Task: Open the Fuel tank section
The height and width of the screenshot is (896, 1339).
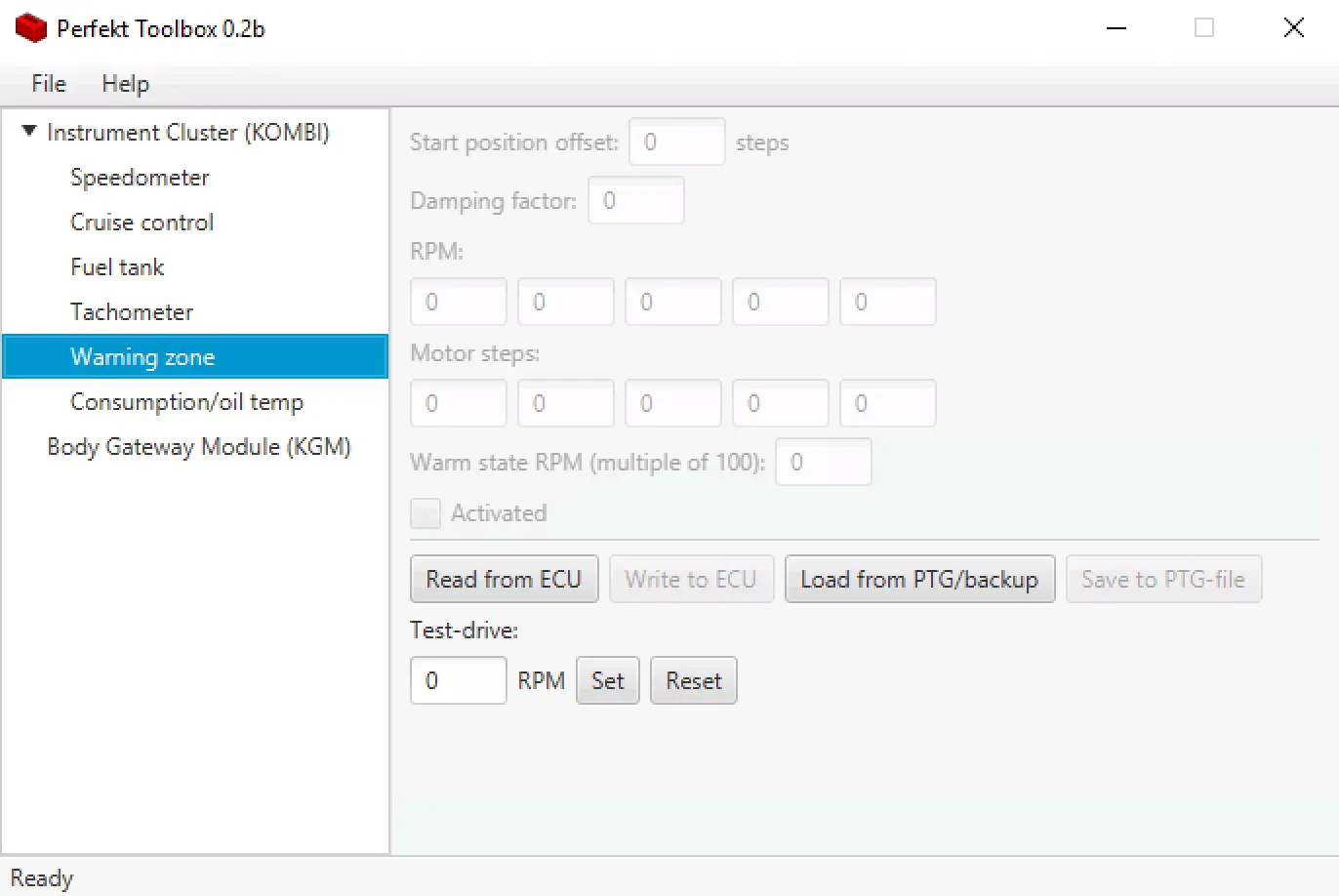Action: [x=117, y=267]
